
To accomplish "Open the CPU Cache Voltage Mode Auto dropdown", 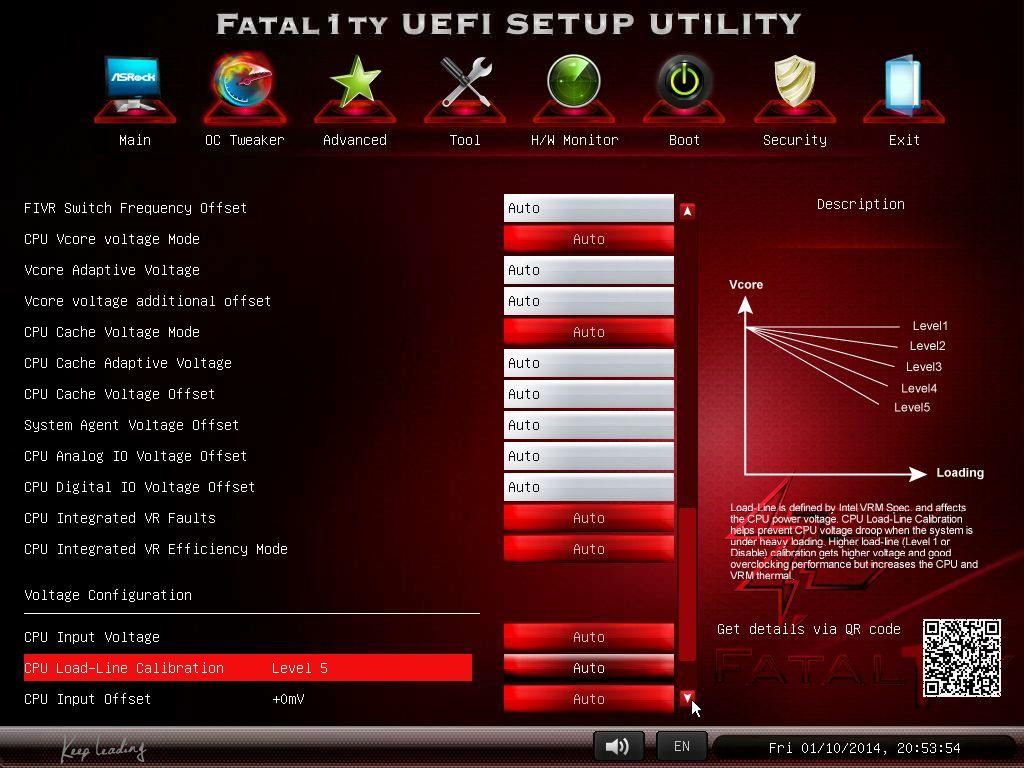I will [x=588, y=332].
